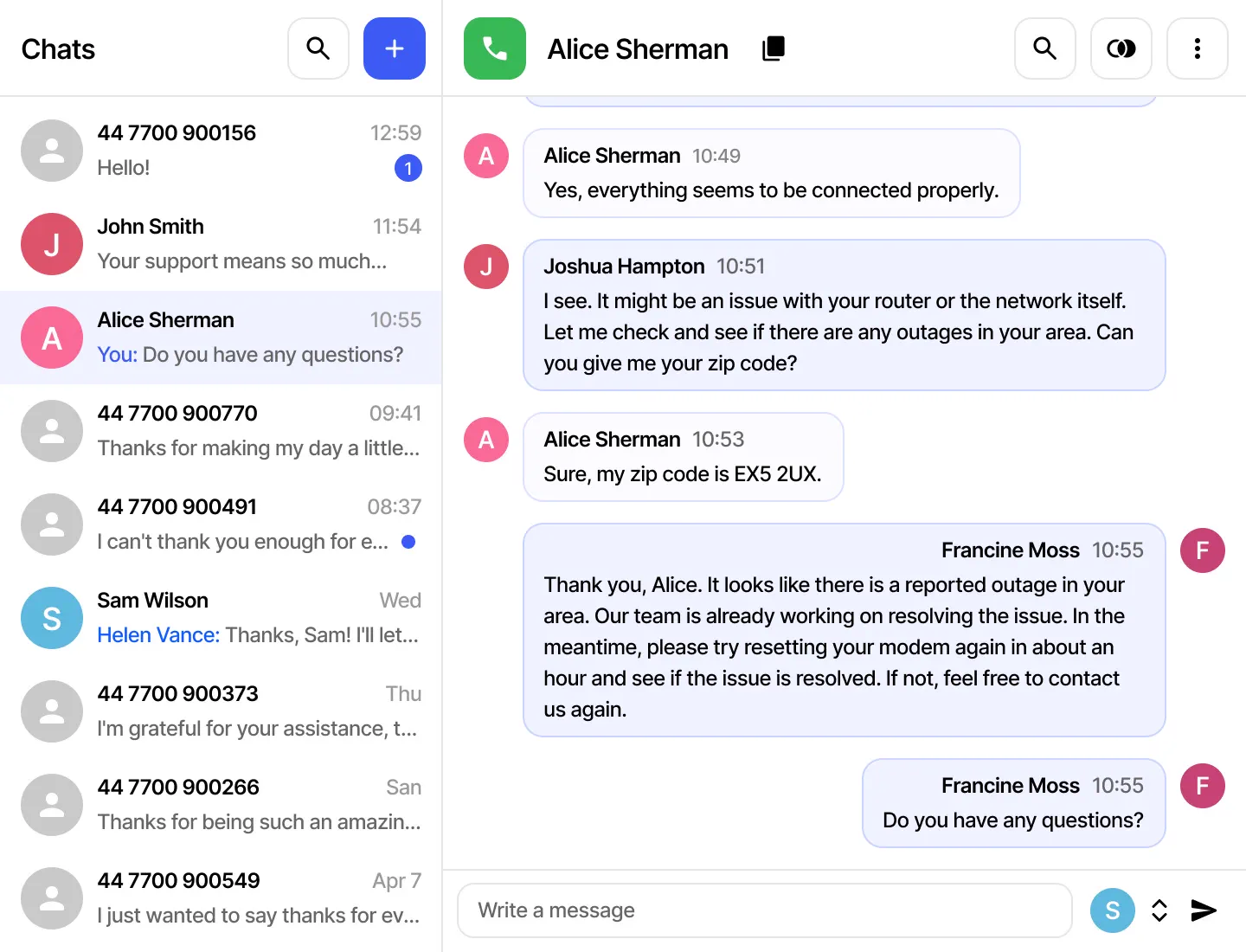Click message 'Sure, my zip code is EX5 2UX.'
The height and width of the screenshot is (952, 1246).
684,457
